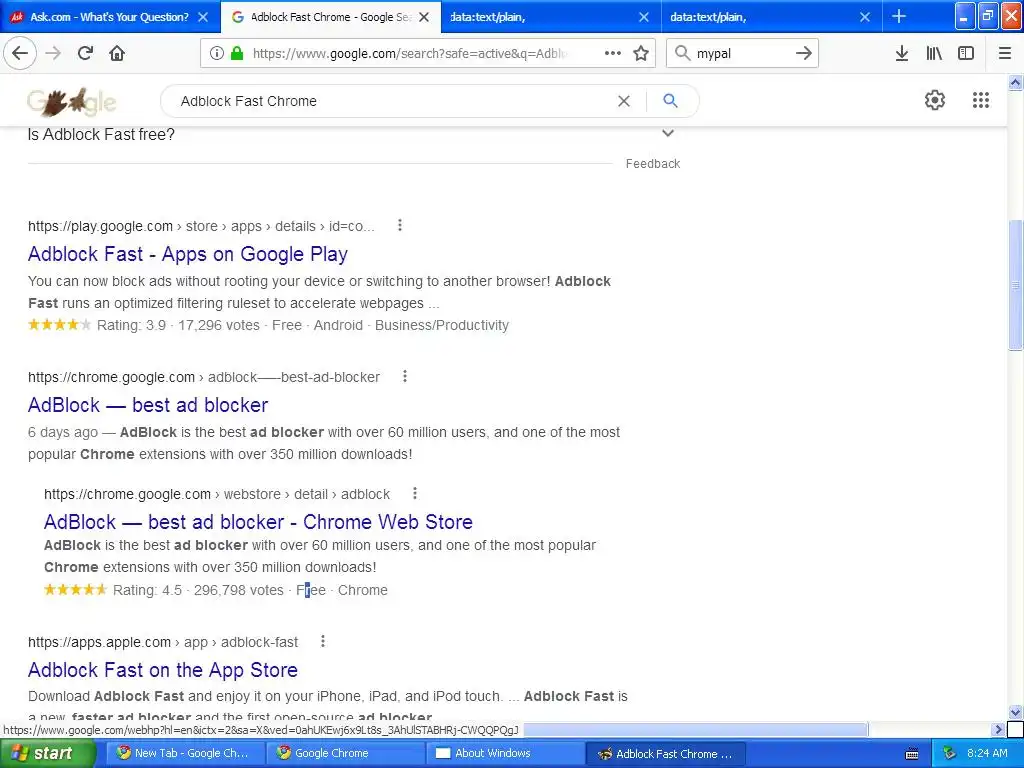Open the Library bookmarks and history icon
The width and height of the screenshot is (1024, 768).
[x=934, y=53]
